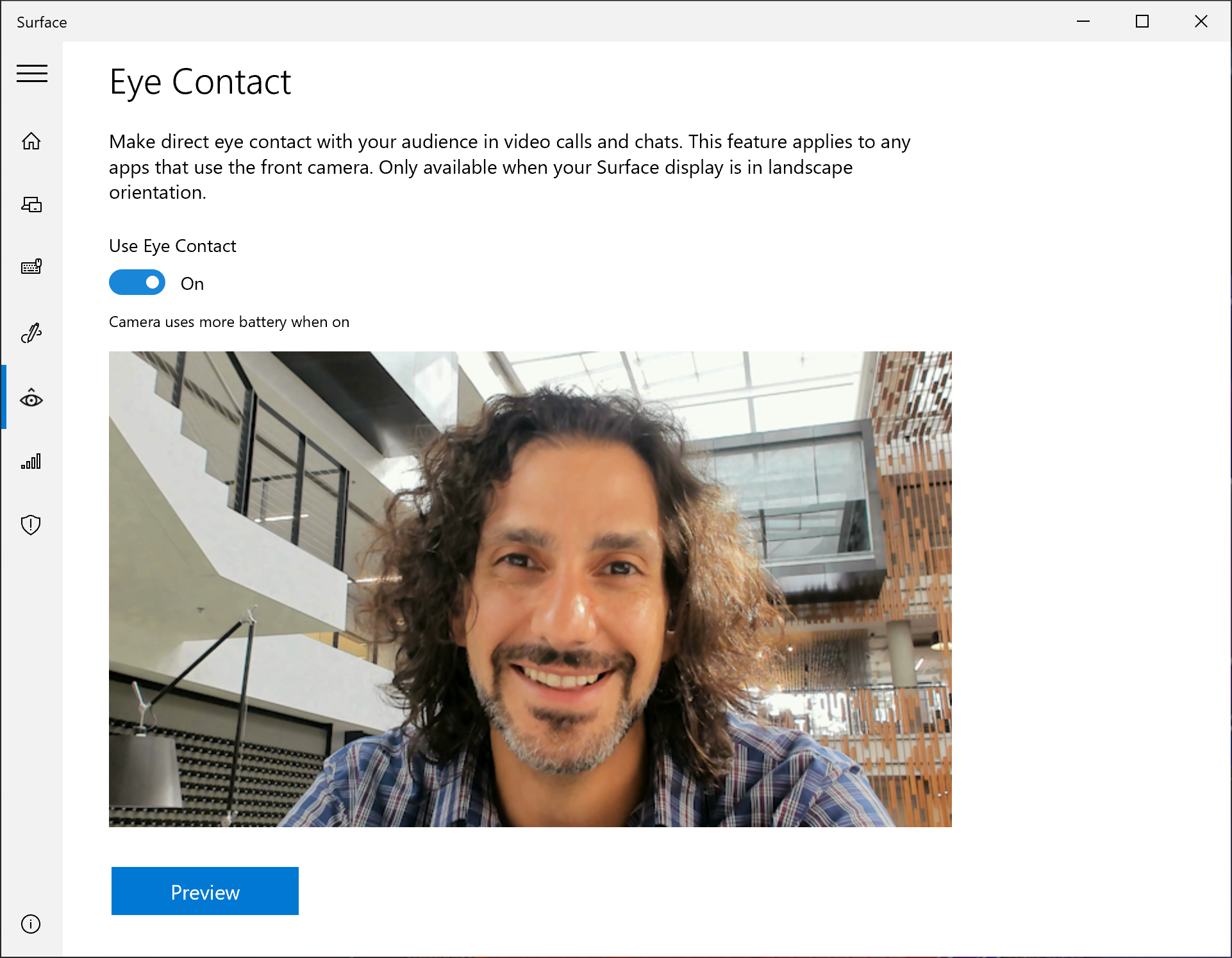Open the devices and accessories icon
Screen dimensions: 1232x958
pos(31,205)
